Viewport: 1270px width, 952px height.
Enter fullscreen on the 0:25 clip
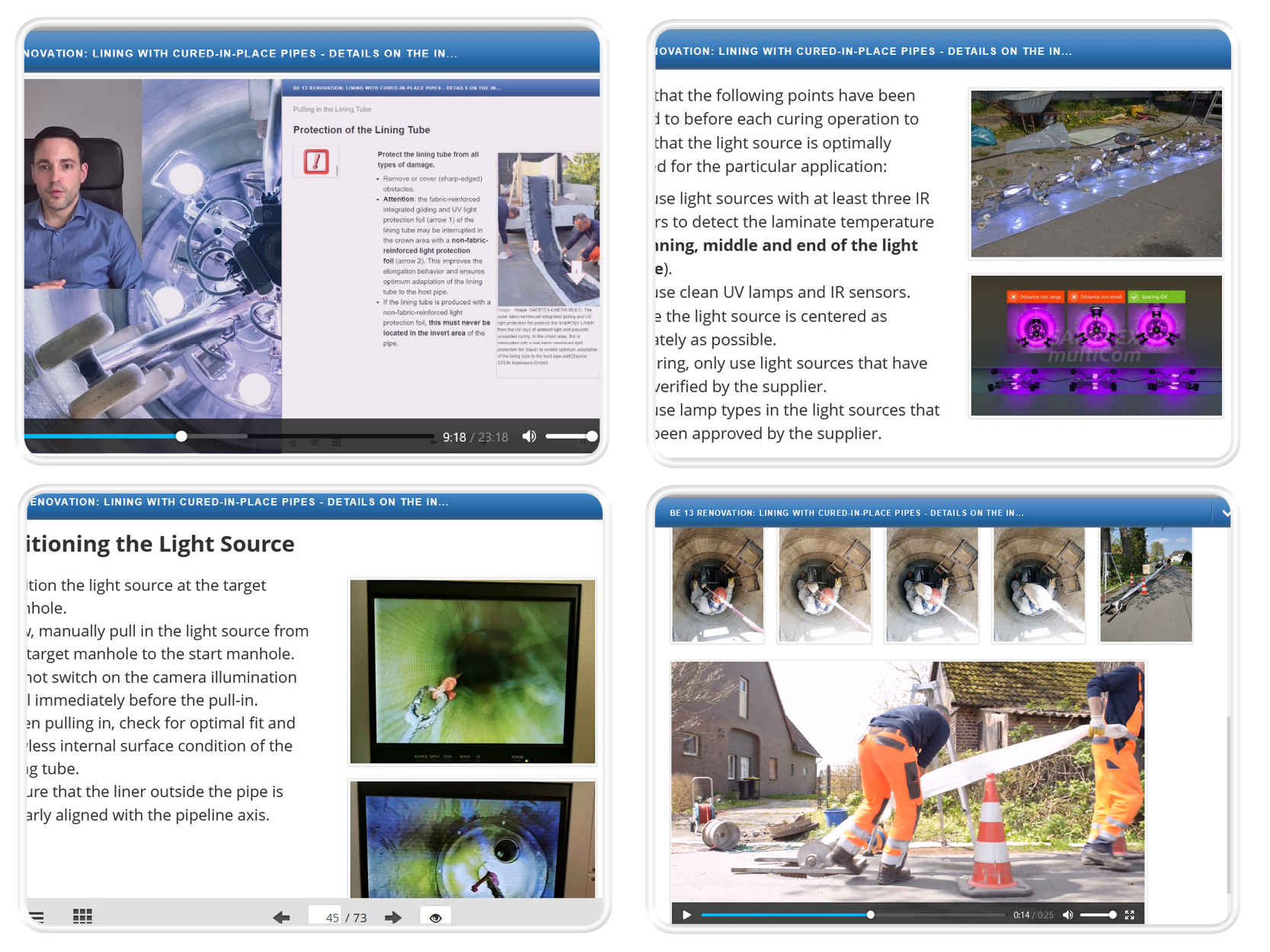pyautogui.click(x=1130, y=915)
